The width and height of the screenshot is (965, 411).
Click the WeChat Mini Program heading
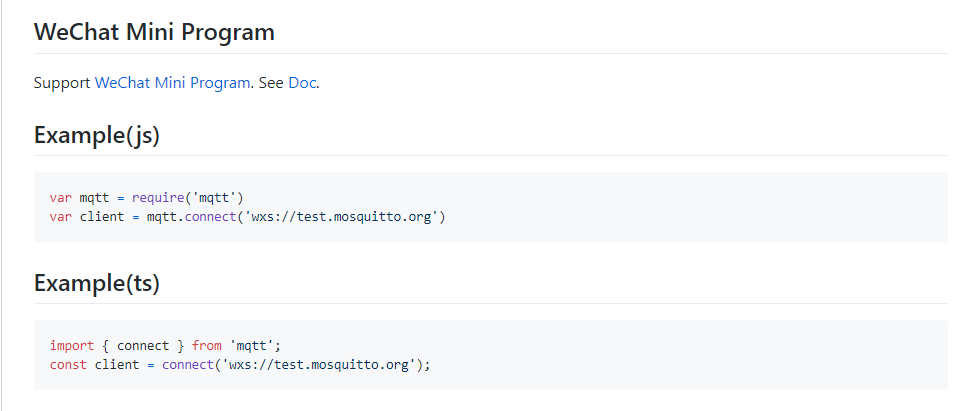point(154,32)
